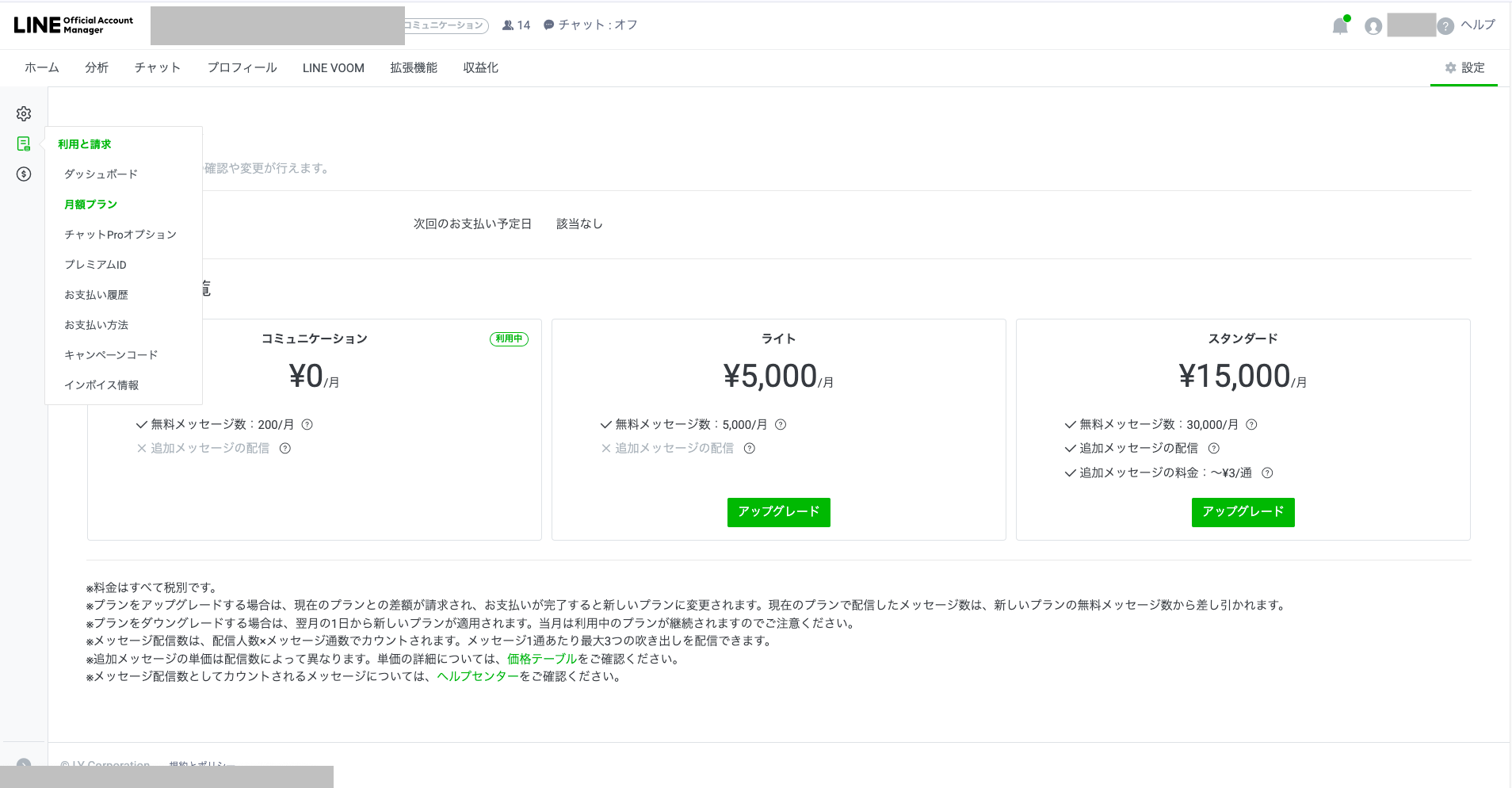Select the gear settings sidebar icon
The height and width of the screenshot is (788, 1512).
pos(24,113)
